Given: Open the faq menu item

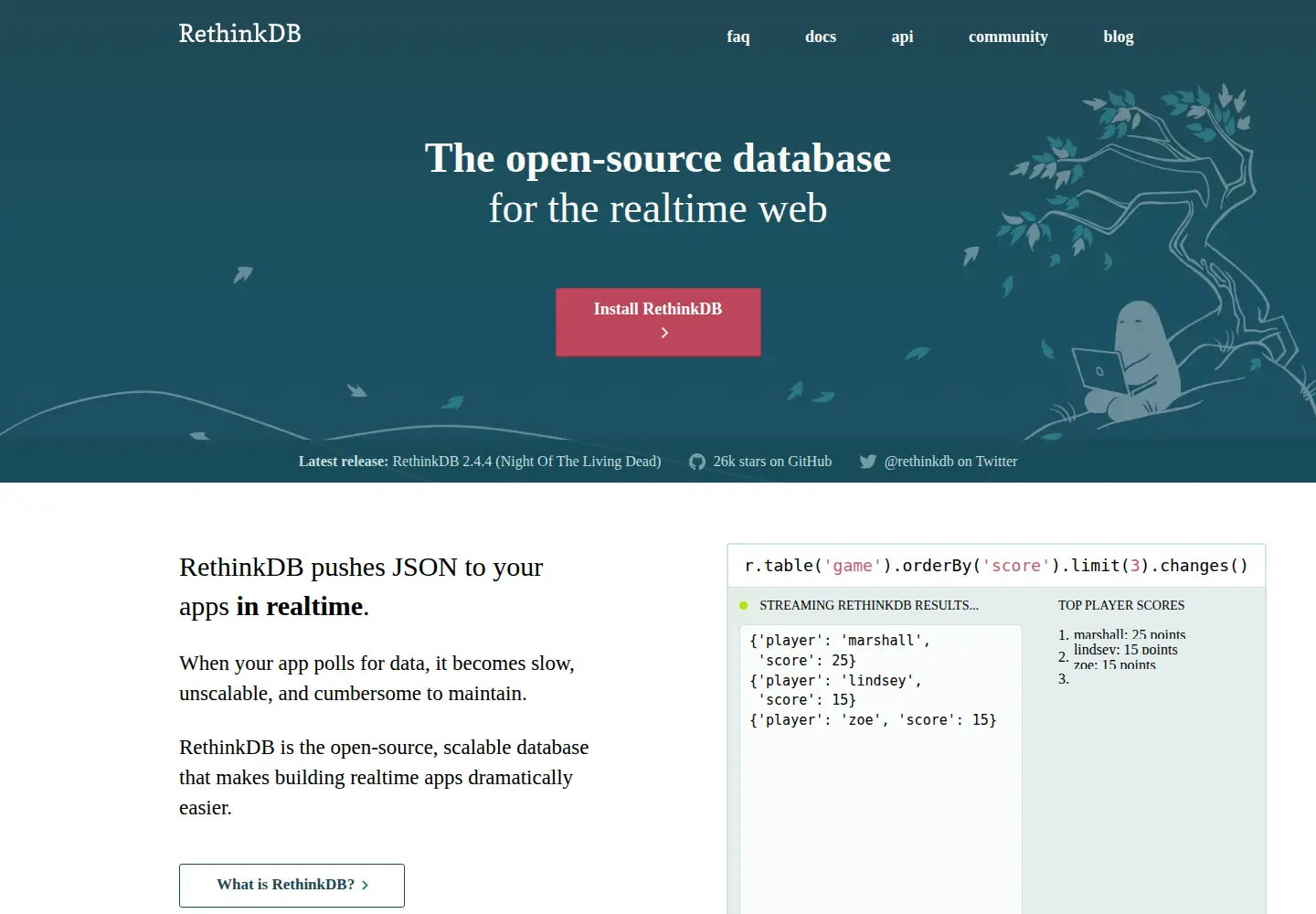Looking at the screenshot, I should [738, 37].
